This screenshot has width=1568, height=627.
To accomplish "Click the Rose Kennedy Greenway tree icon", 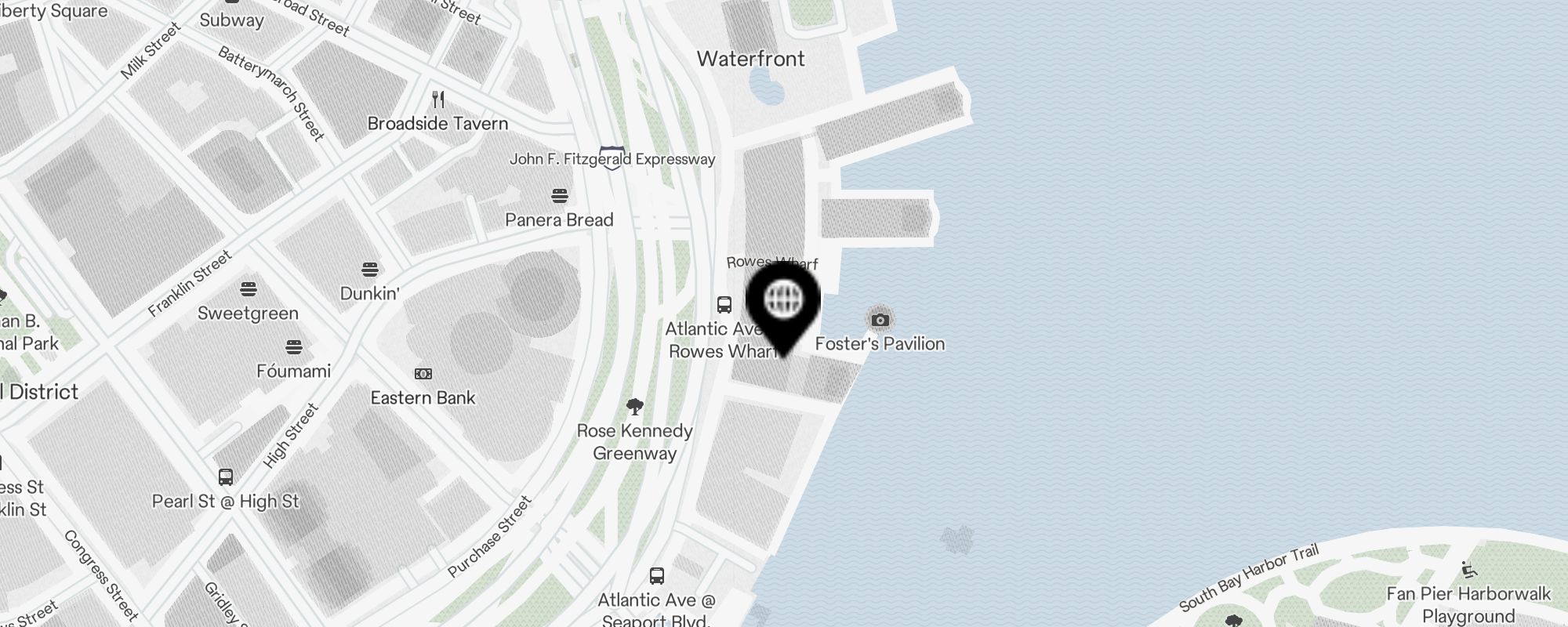I will [635, 407].
